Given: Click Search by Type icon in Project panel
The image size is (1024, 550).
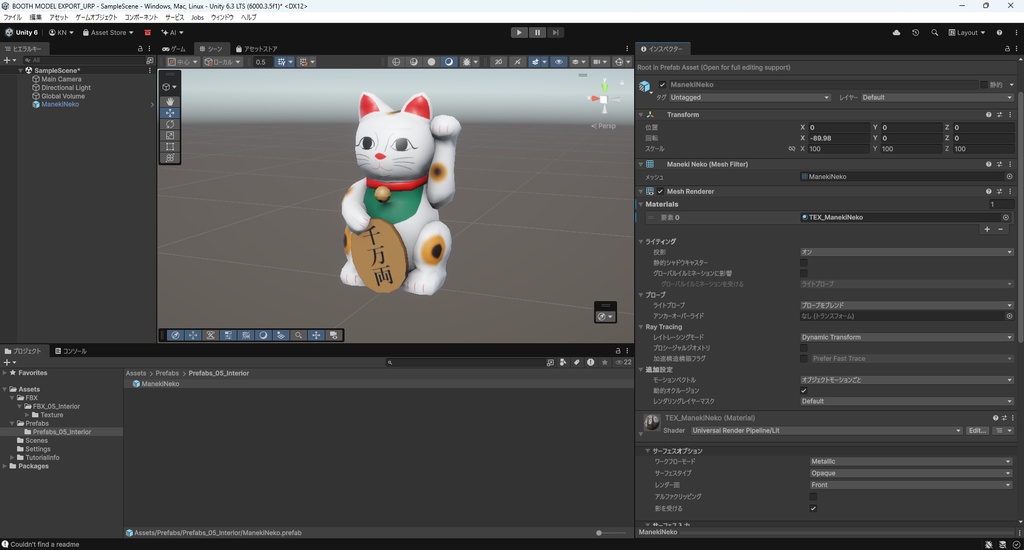Looking at the screenshot, I should pos(563,362).
